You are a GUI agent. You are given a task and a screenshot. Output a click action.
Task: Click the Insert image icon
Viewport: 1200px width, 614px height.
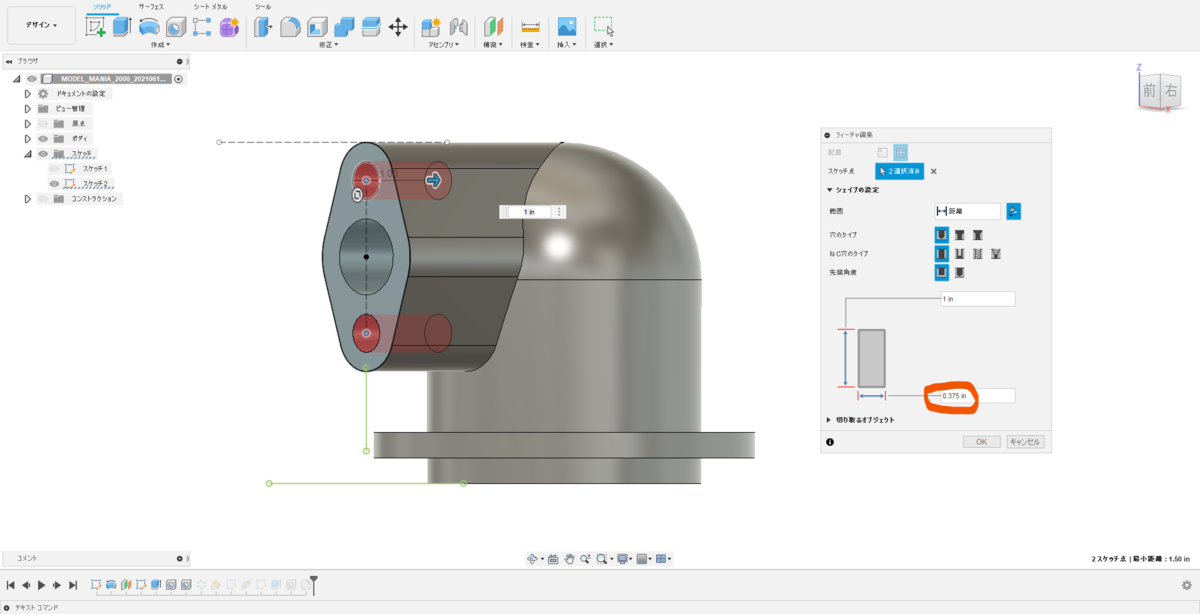[567, 27]
